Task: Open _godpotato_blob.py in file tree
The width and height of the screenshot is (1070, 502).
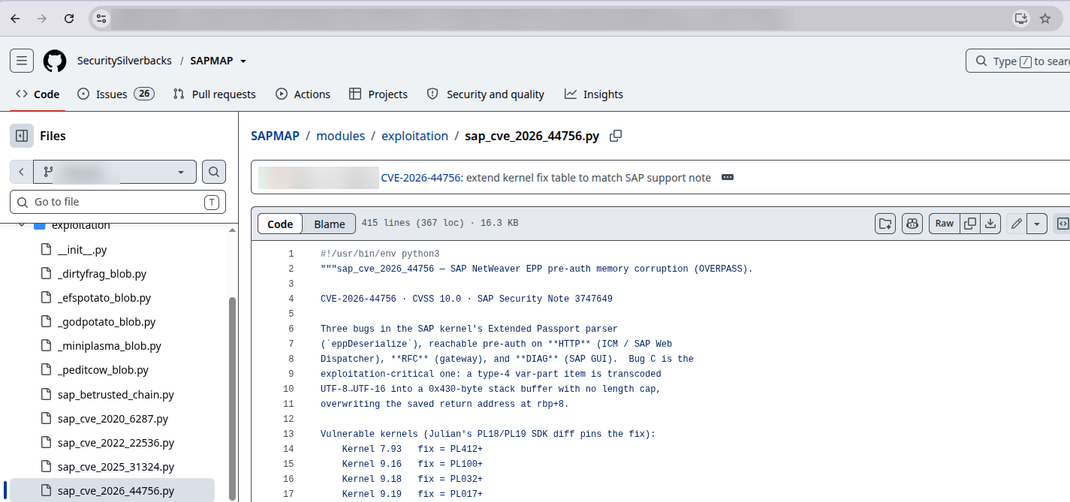Action: tap(106, 322)
